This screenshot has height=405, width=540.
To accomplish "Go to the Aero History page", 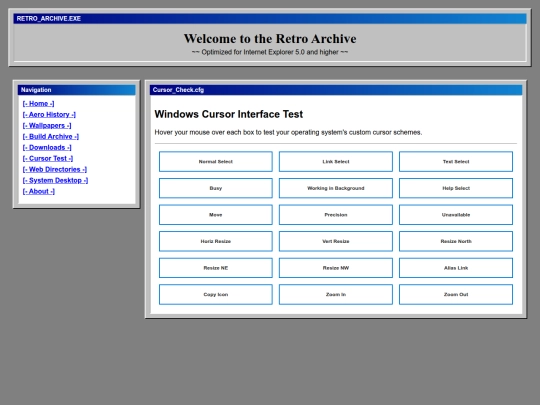I will [x=49, y=115].
